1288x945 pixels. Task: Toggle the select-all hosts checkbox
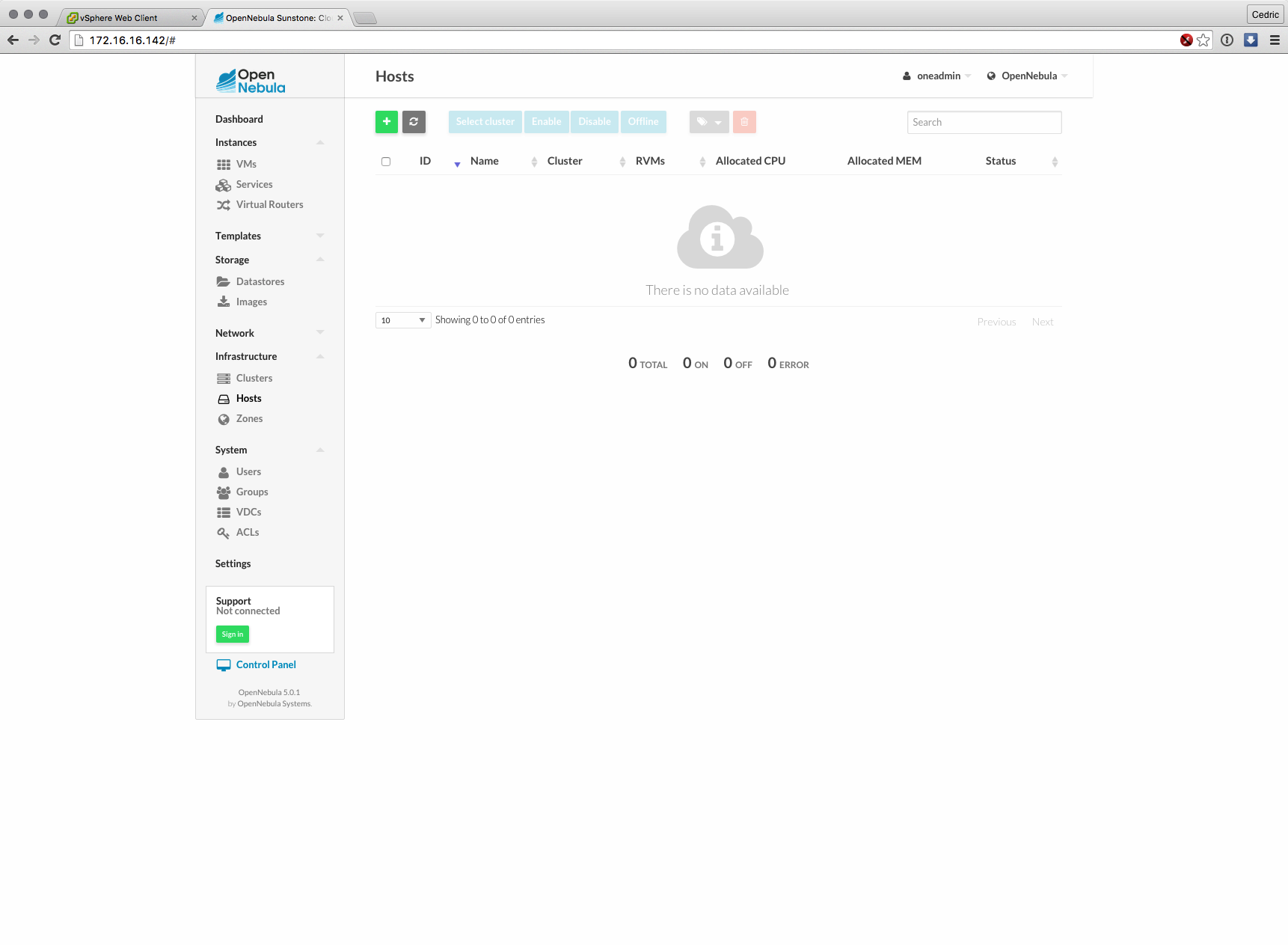pos(386,162)
